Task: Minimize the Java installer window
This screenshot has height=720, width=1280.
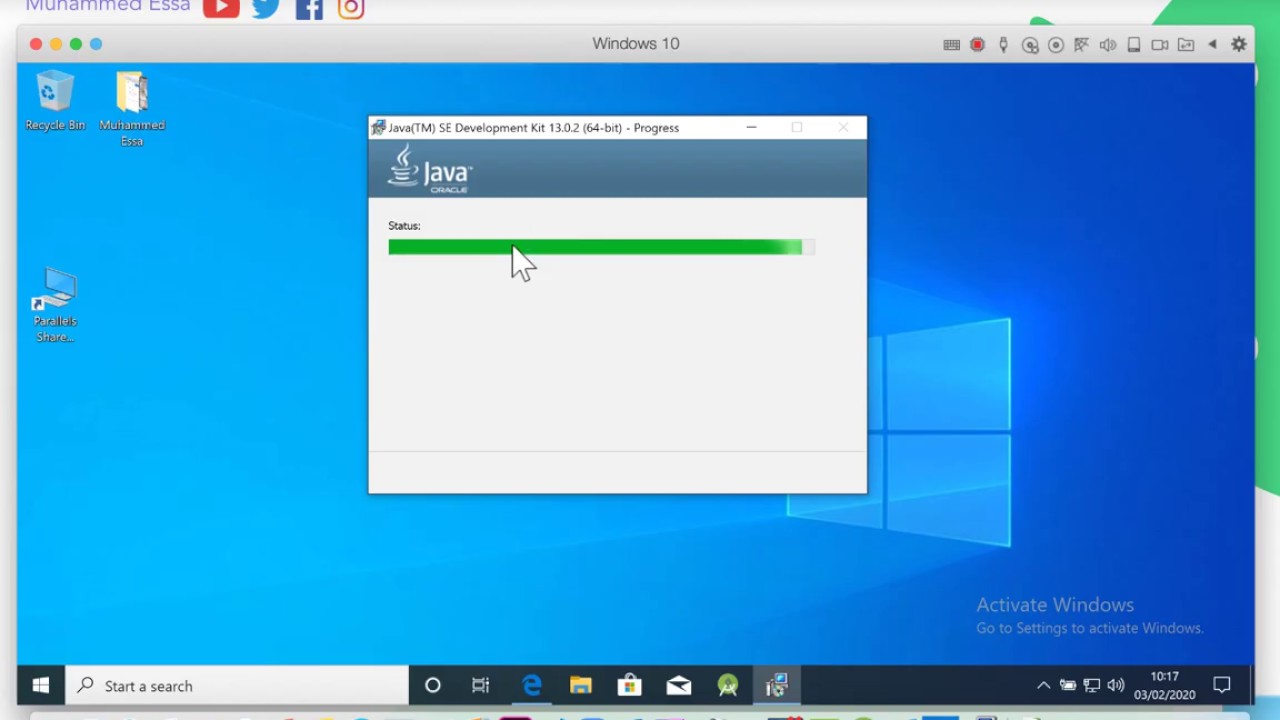Action: pos(751,127)
